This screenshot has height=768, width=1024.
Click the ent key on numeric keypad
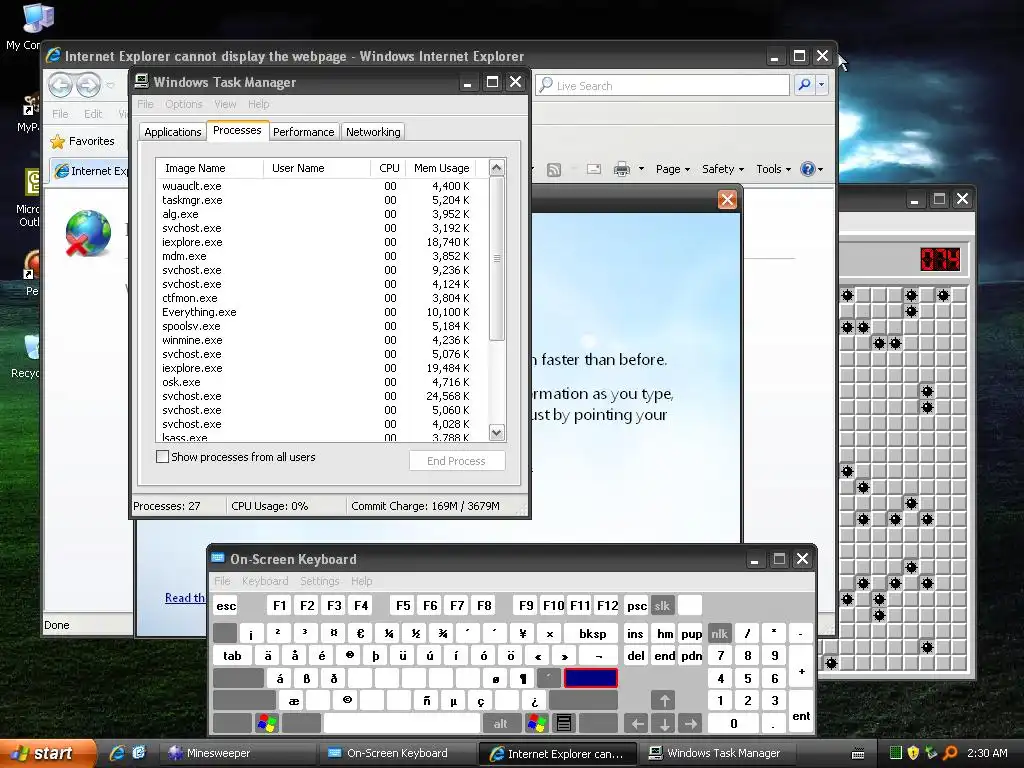tap(801, 712)
